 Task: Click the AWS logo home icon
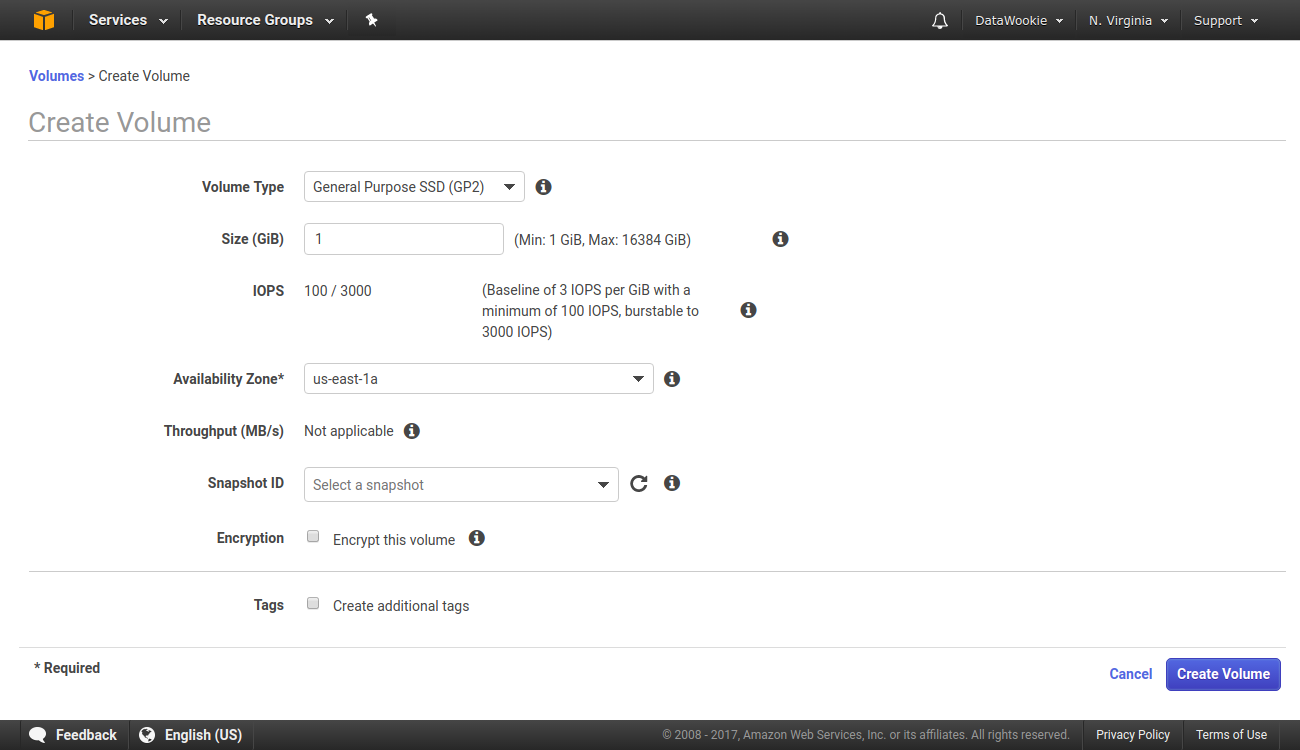tap(44, 20)
